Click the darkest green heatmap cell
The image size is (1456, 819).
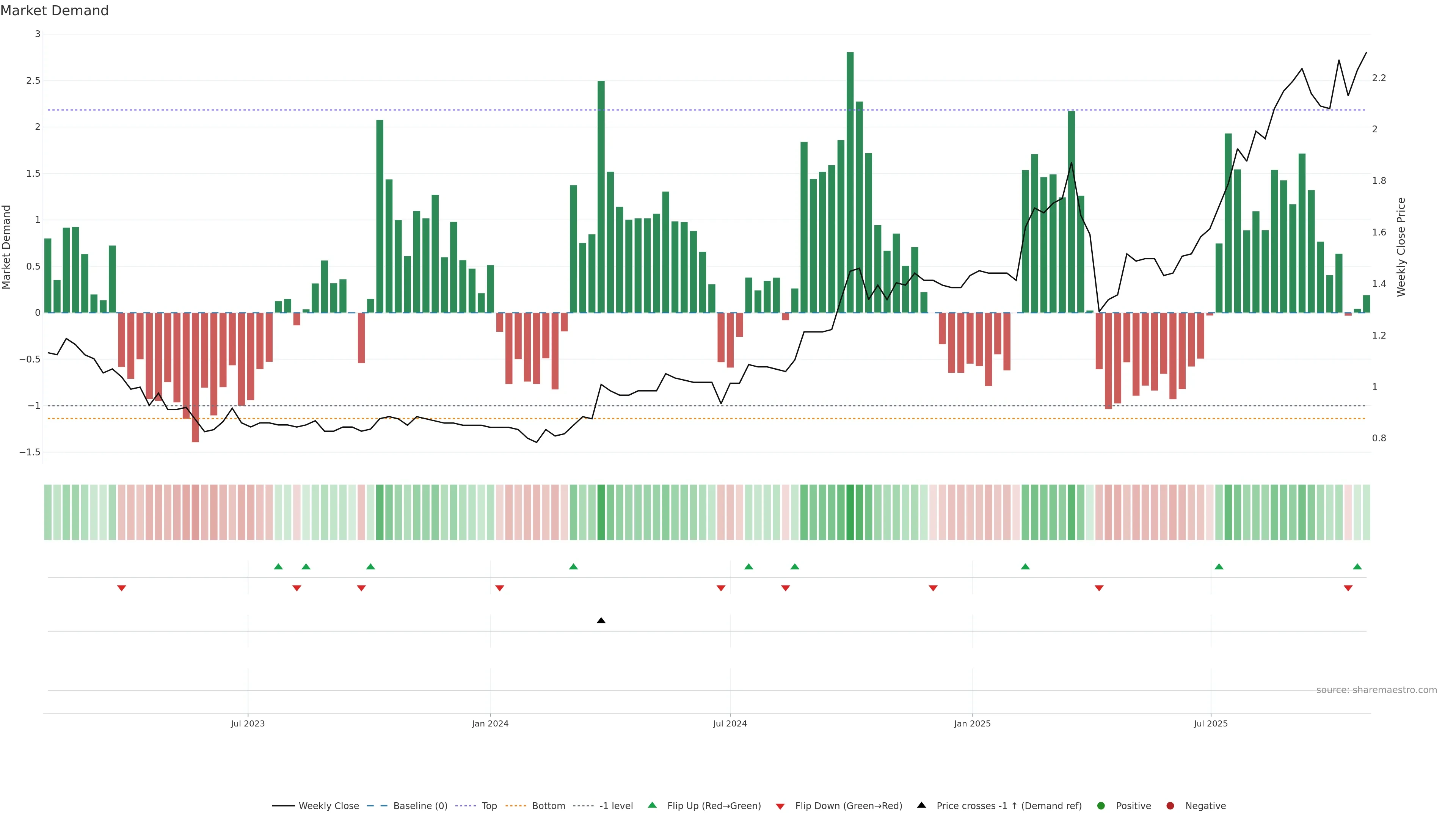[850, 512]
